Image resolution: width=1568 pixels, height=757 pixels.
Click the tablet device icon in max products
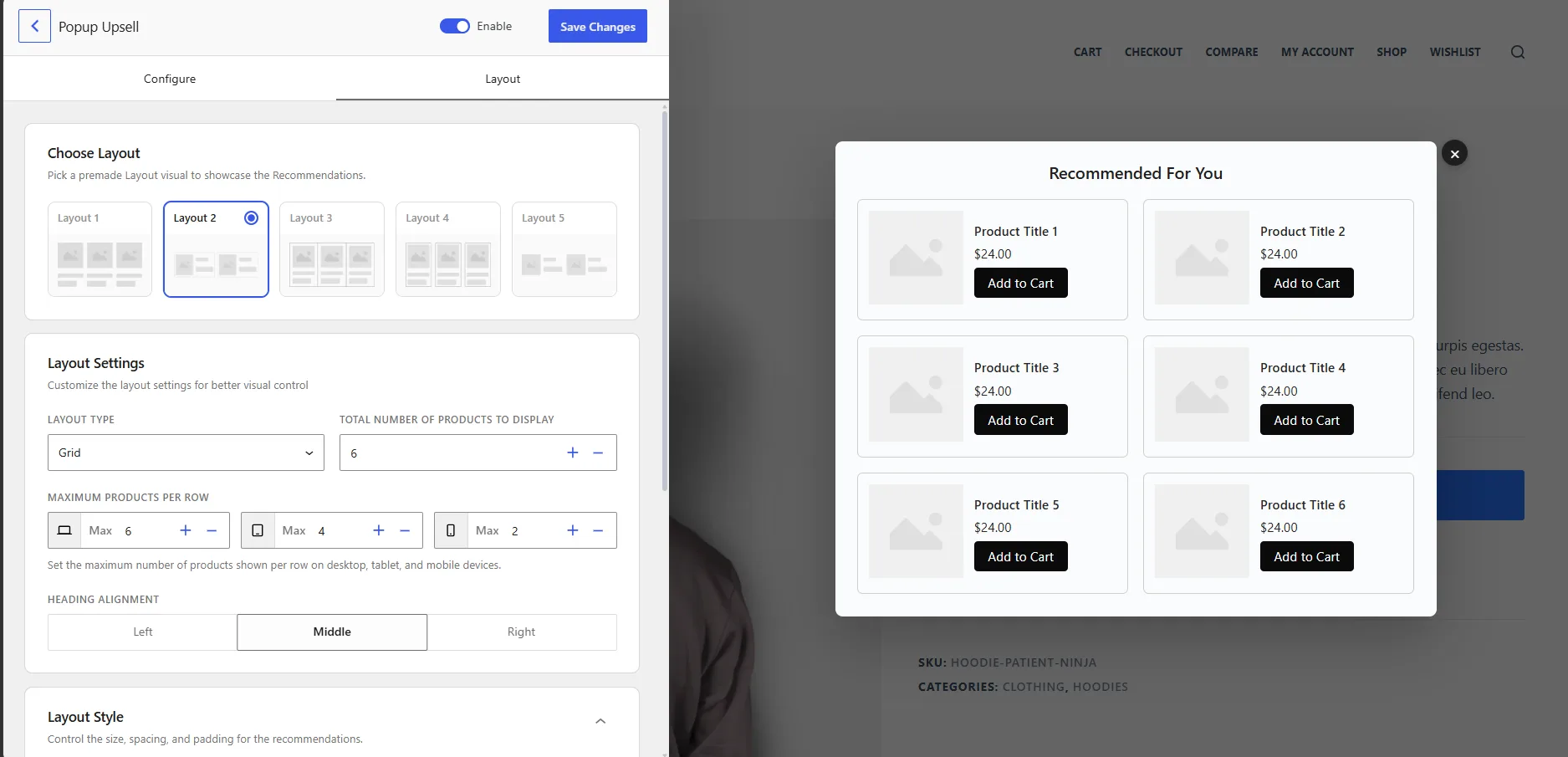coord(258,530)
